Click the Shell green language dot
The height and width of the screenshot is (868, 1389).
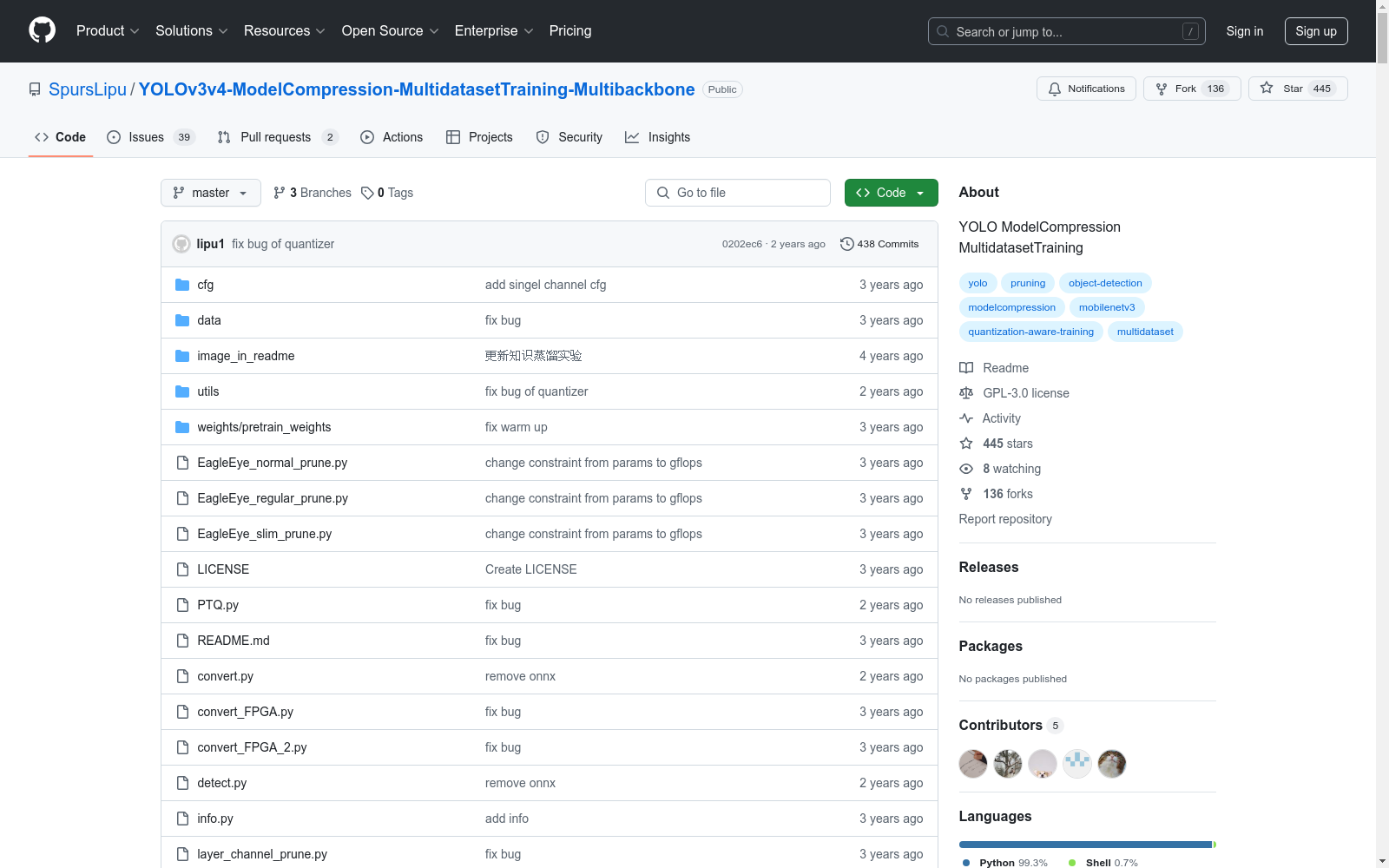[x=1072, y=863]
